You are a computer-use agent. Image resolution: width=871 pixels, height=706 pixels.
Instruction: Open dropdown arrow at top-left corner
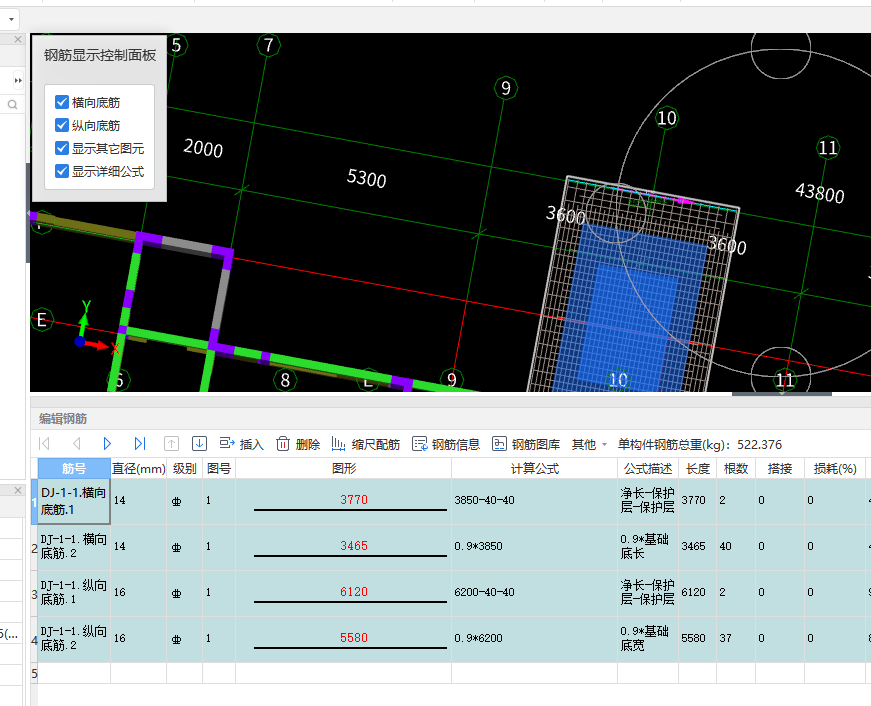(x=11, y=19)
